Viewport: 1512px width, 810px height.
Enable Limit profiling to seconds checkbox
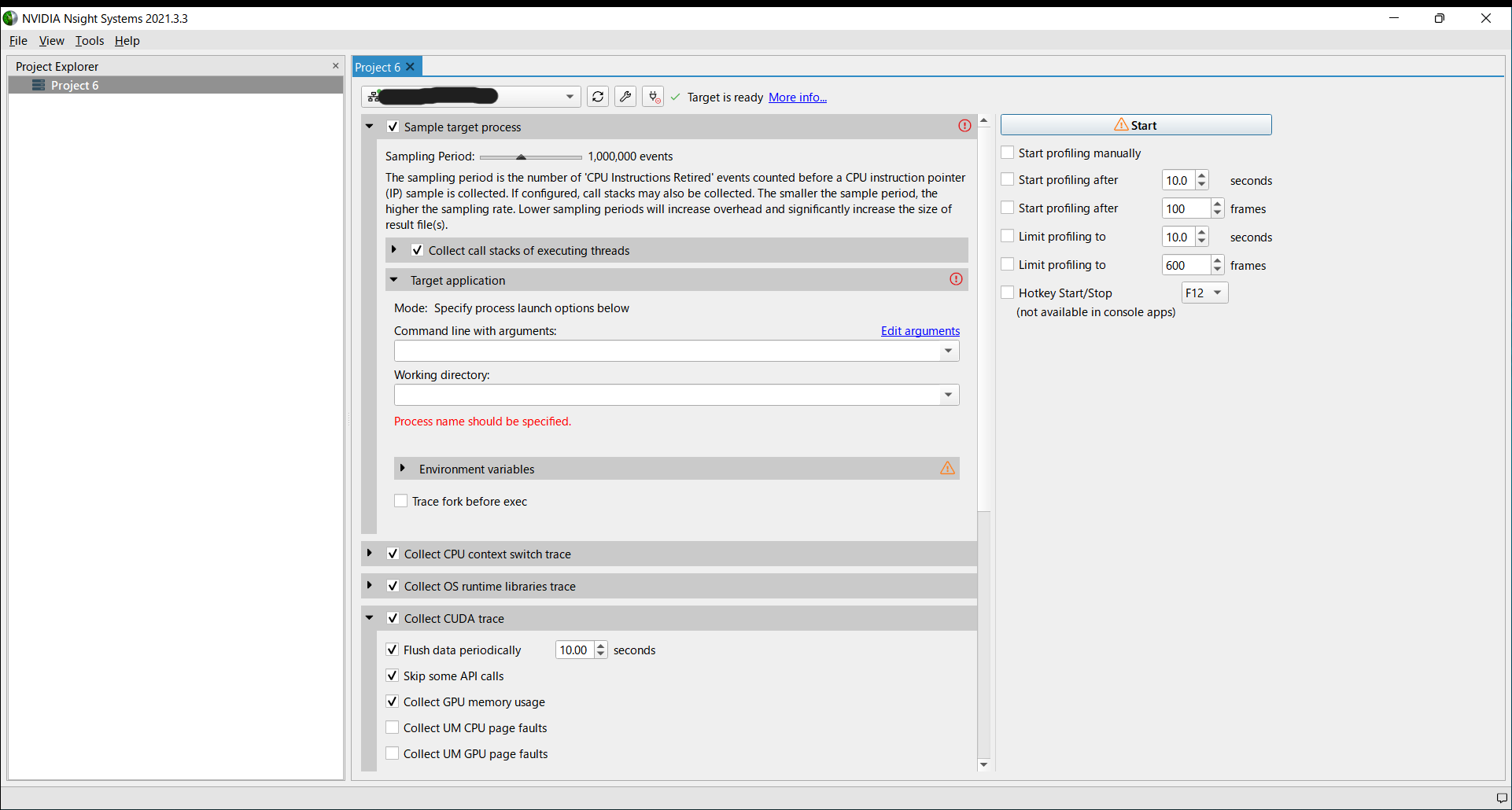click(1008, 236)
